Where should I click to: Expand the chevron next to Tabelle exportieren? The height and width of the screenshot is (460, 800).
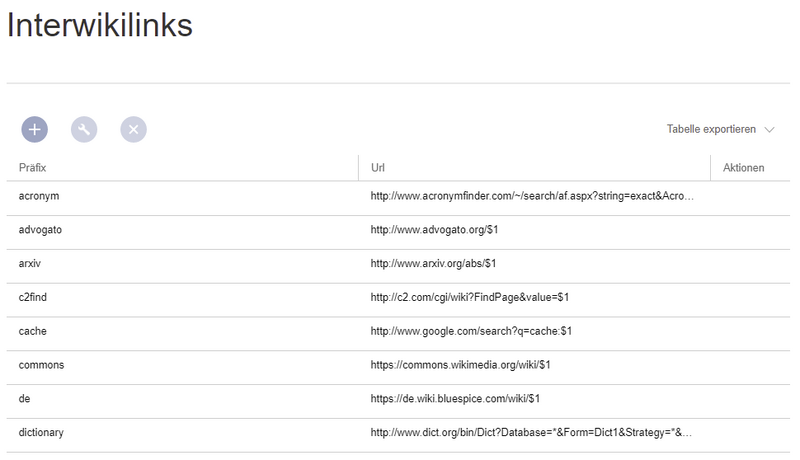click(x=769, y=130)
